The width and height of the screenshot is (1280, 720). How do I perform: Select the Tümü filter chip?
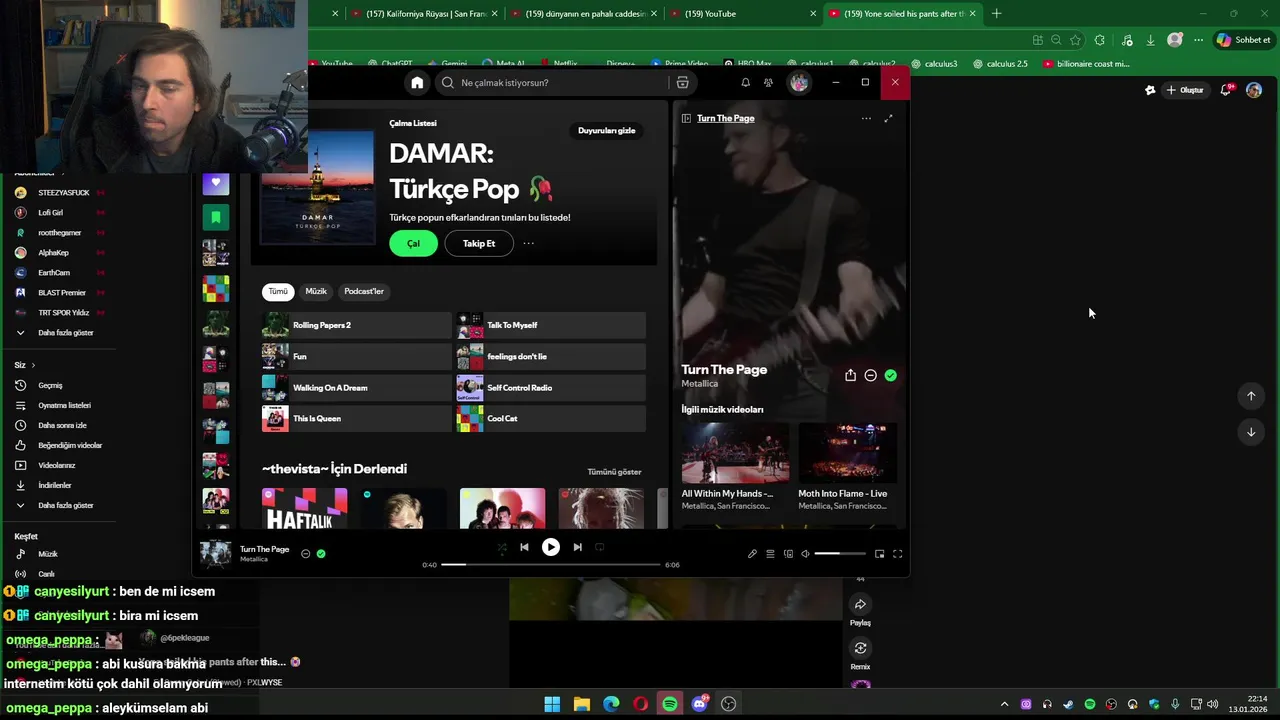(278, 291)
